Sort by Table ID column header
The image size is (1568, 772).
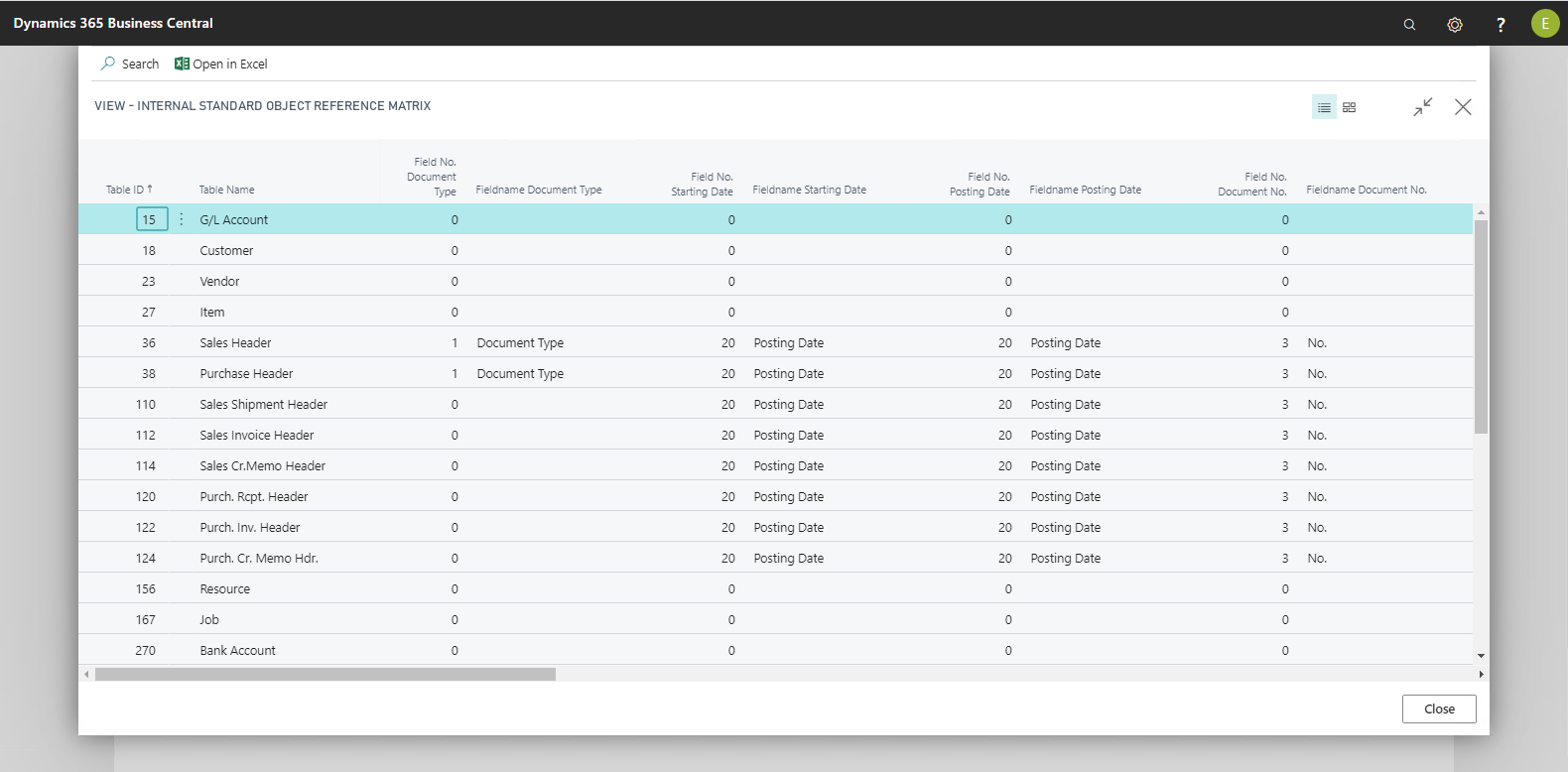pos(128,190)
